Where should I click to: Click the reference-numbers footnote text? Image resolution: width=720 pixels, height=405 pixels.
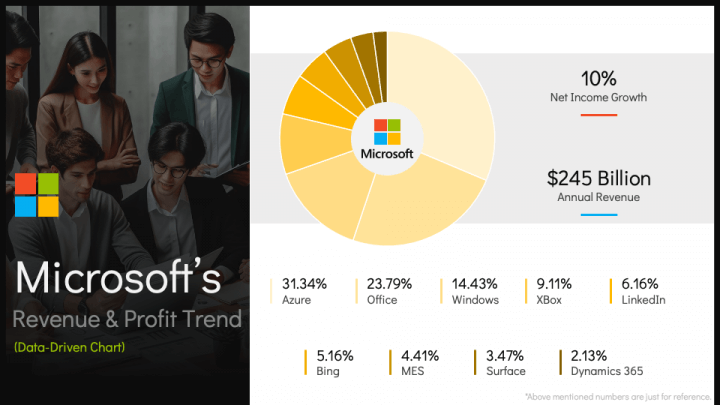pyautogui.click(x=618, y=397)
